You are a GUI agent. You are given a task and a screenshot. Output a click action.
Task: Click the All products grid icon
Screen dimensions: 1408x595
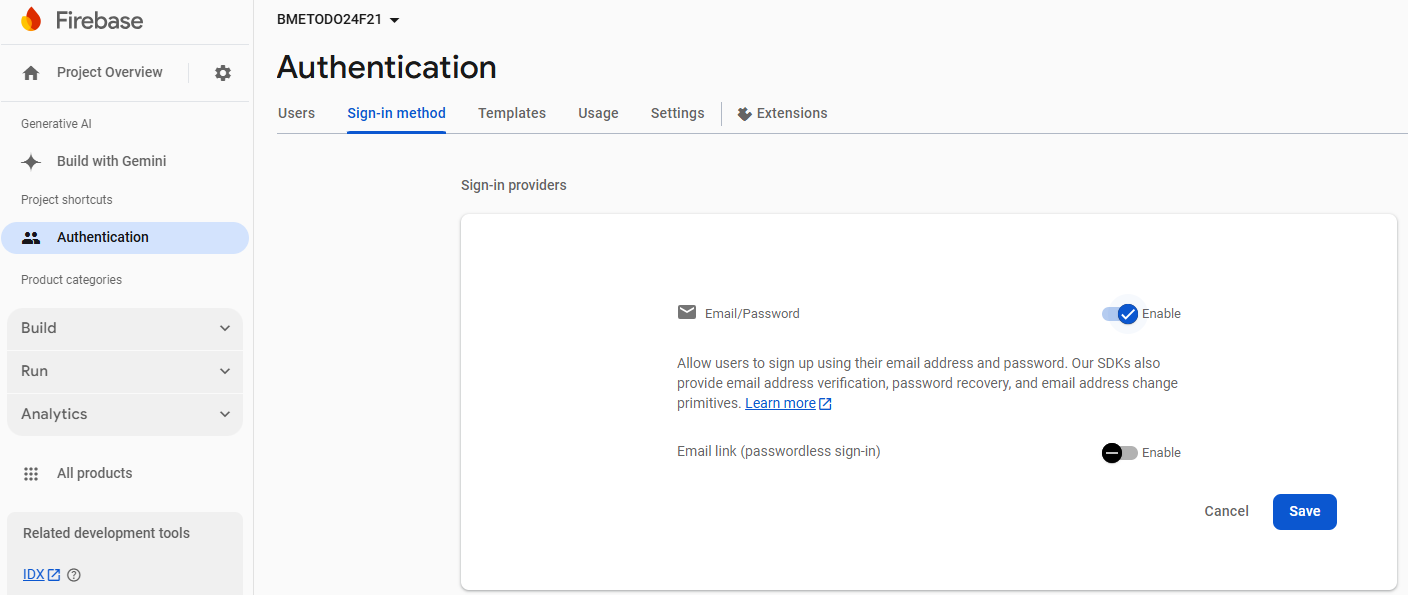[x=31, y=474]
